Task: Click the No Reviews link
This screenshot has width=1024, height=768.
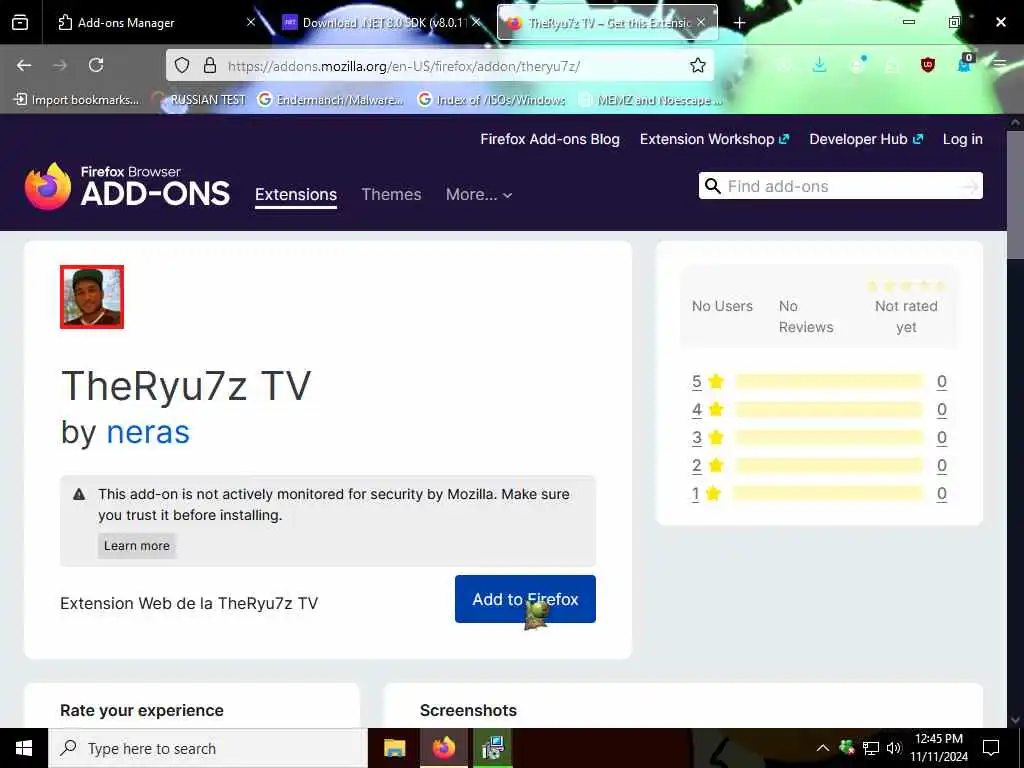Action: [x=806, y=317]
